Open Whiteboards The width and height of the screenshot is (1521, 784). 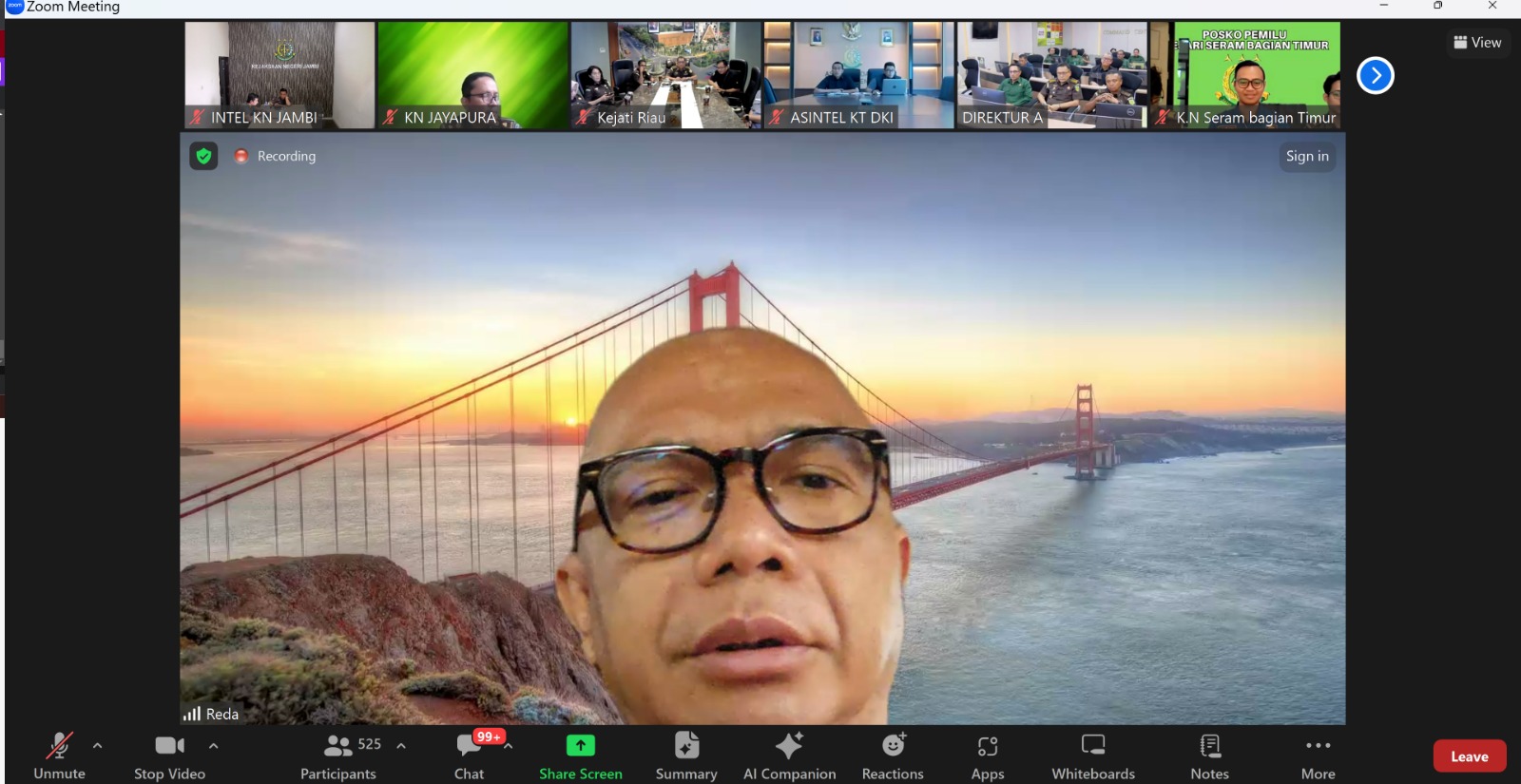(1093, 755)
